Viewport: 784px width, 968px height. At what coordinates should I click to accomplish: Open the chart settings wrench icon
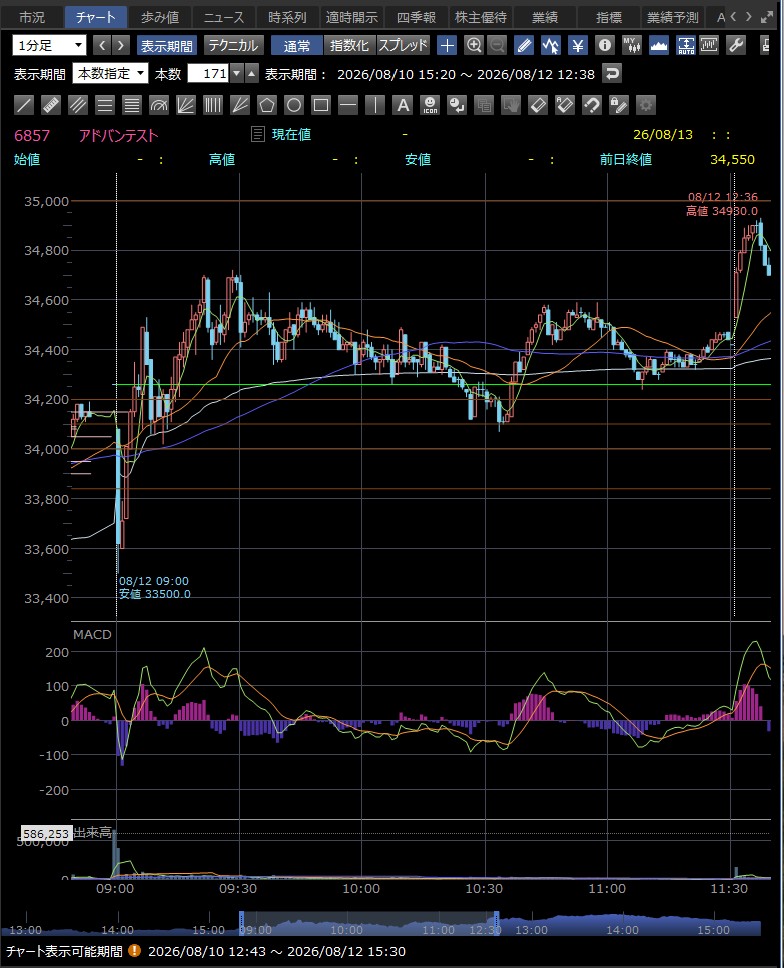coord(735,45)
